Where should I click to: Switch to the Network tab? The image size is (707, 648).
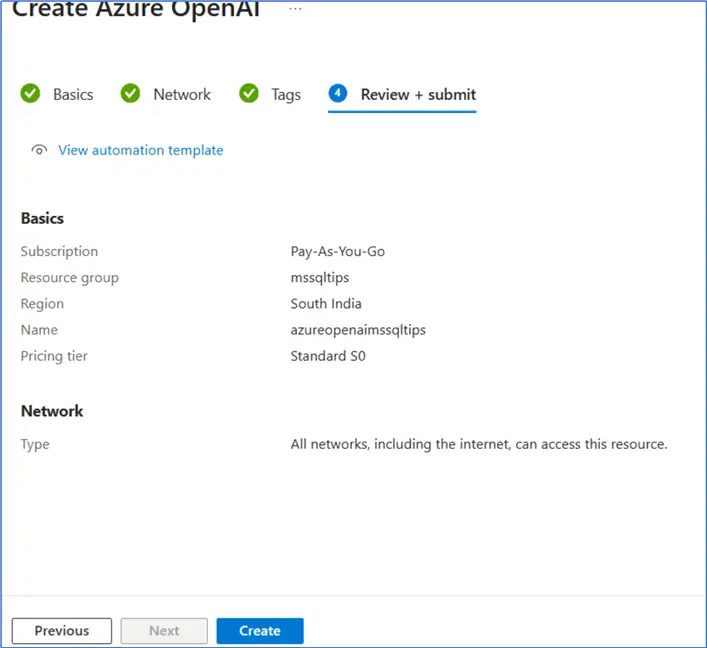tap(182, 95)
